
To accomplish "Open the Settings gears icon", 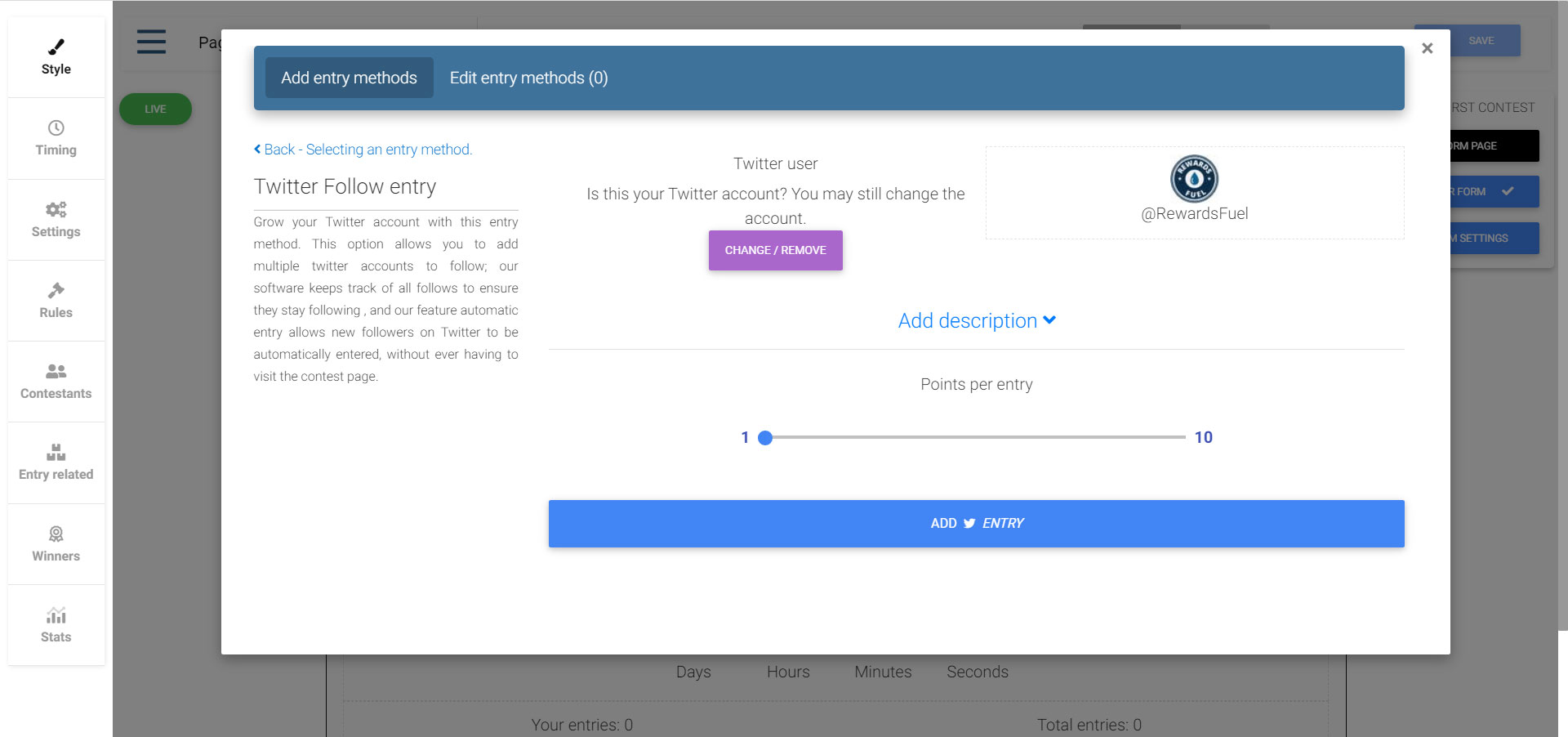I will click(56, 209).
